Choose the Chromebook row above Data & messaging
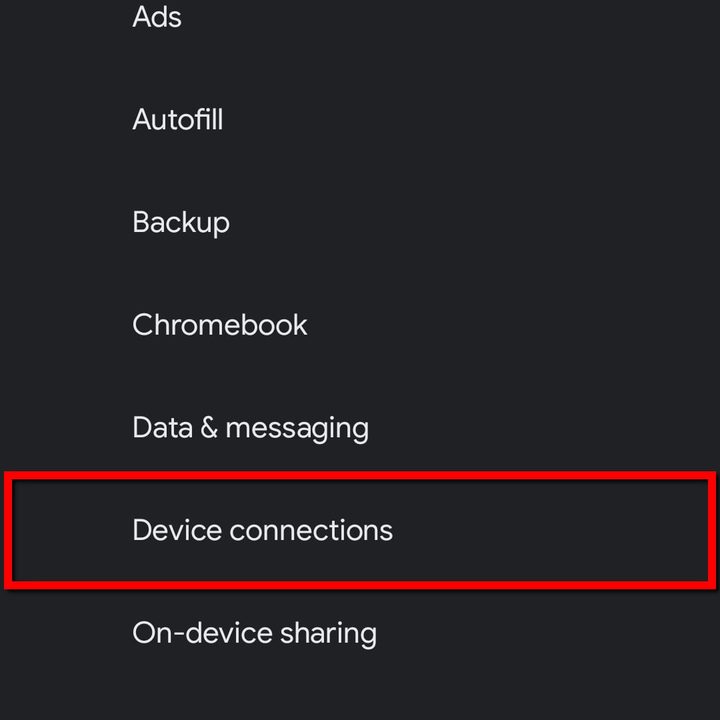Viewport: 720px width, 720px height. tap(220, 325)
